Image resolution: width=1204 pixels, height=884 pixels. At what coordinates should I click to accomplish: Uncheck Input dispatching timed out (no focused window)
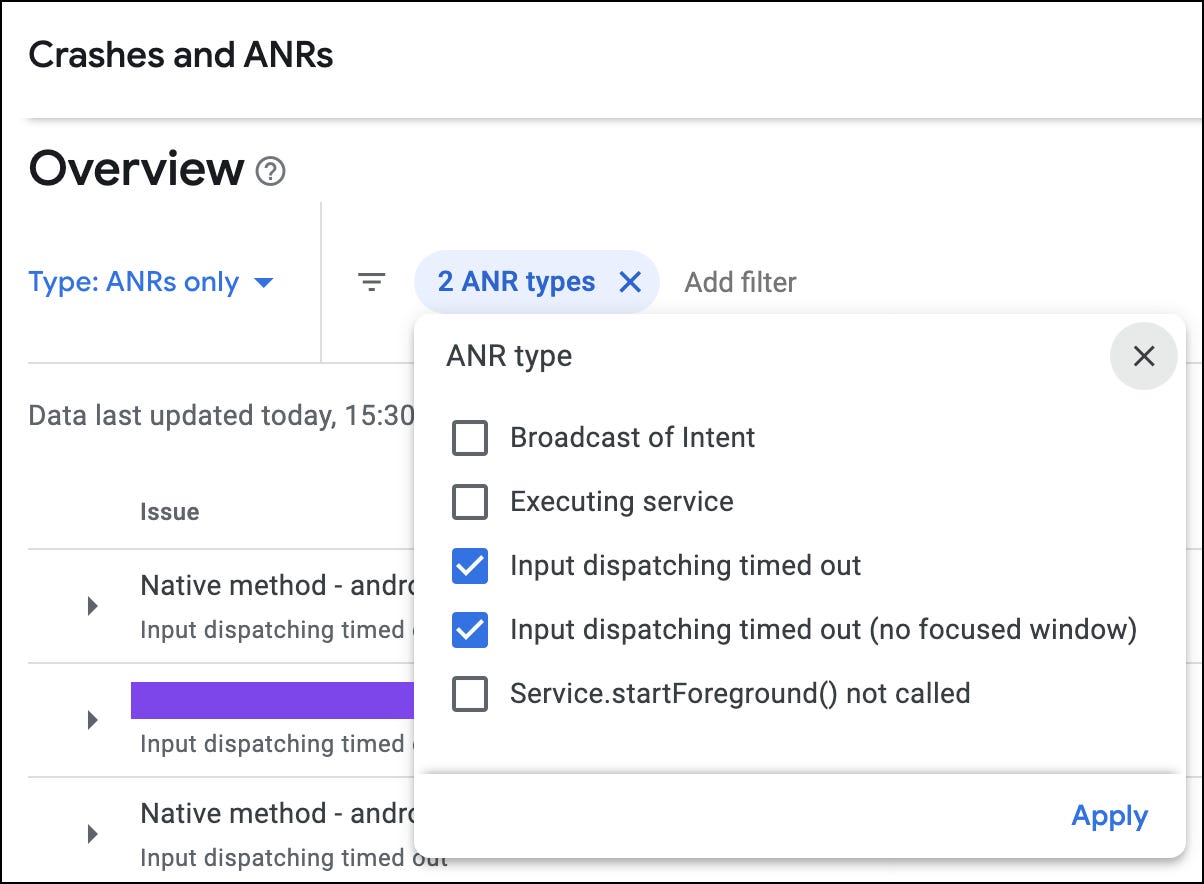tap(470, 630)
